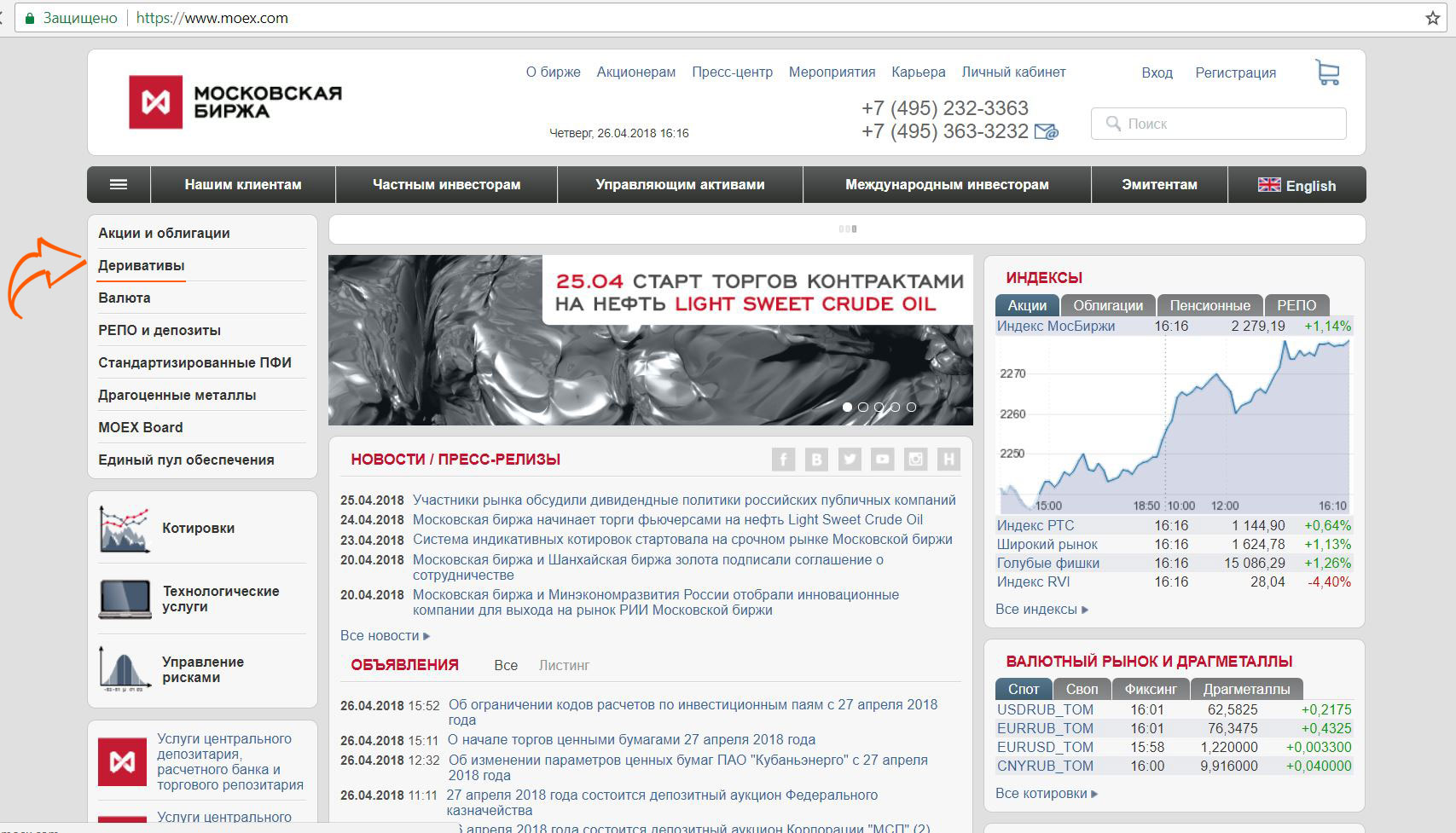Open Управляющим активами menu
Screen dimensions: 1456x833
point(680,184)
